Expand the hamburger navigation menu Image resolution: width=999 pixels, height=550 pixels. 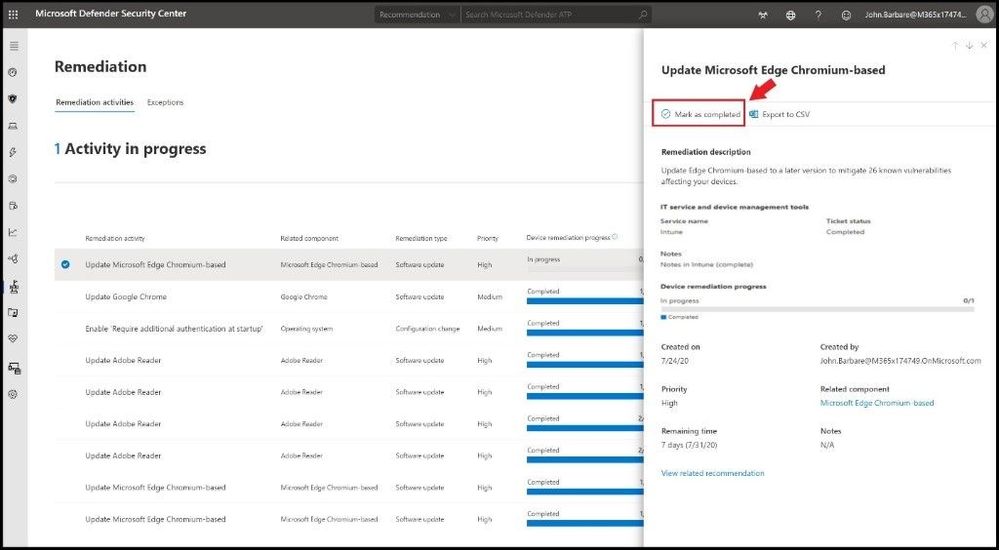[14, 46]
